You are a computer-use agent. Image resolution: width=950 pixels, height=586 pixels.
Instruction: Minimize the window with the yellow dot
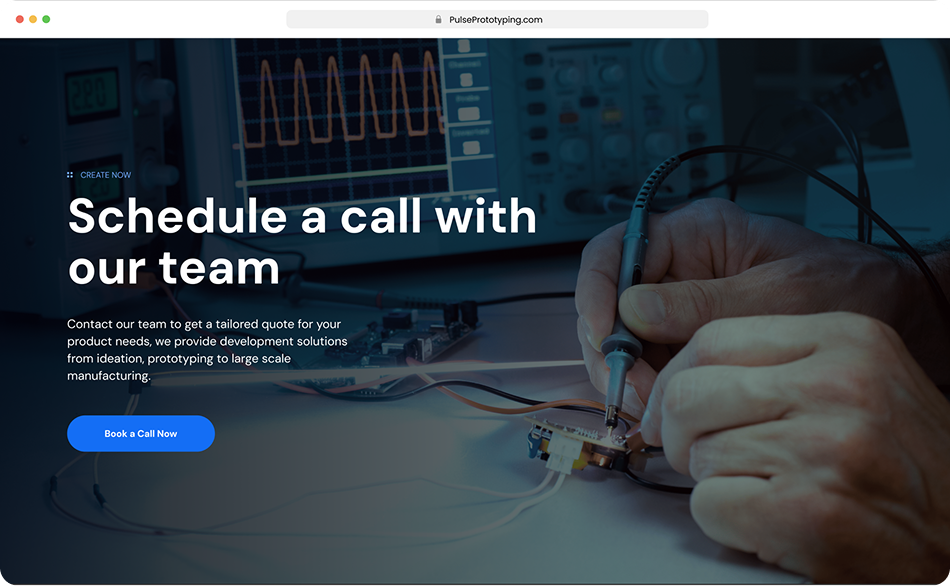[33, 19]
